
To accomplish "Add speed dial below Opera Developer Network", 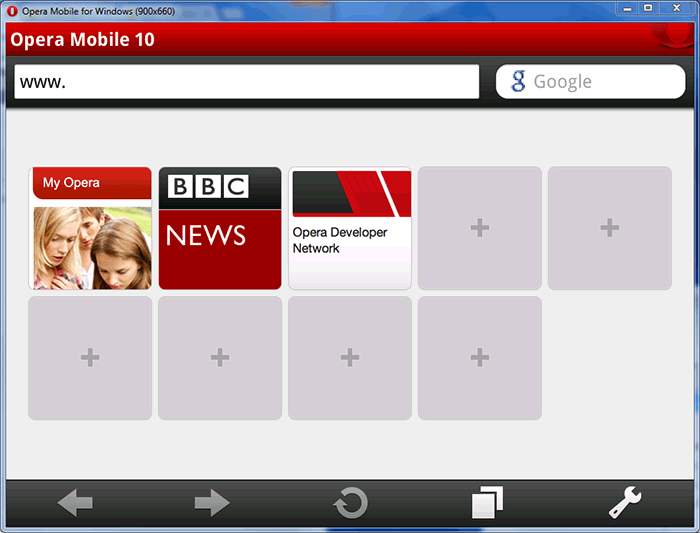I will 350,358.
